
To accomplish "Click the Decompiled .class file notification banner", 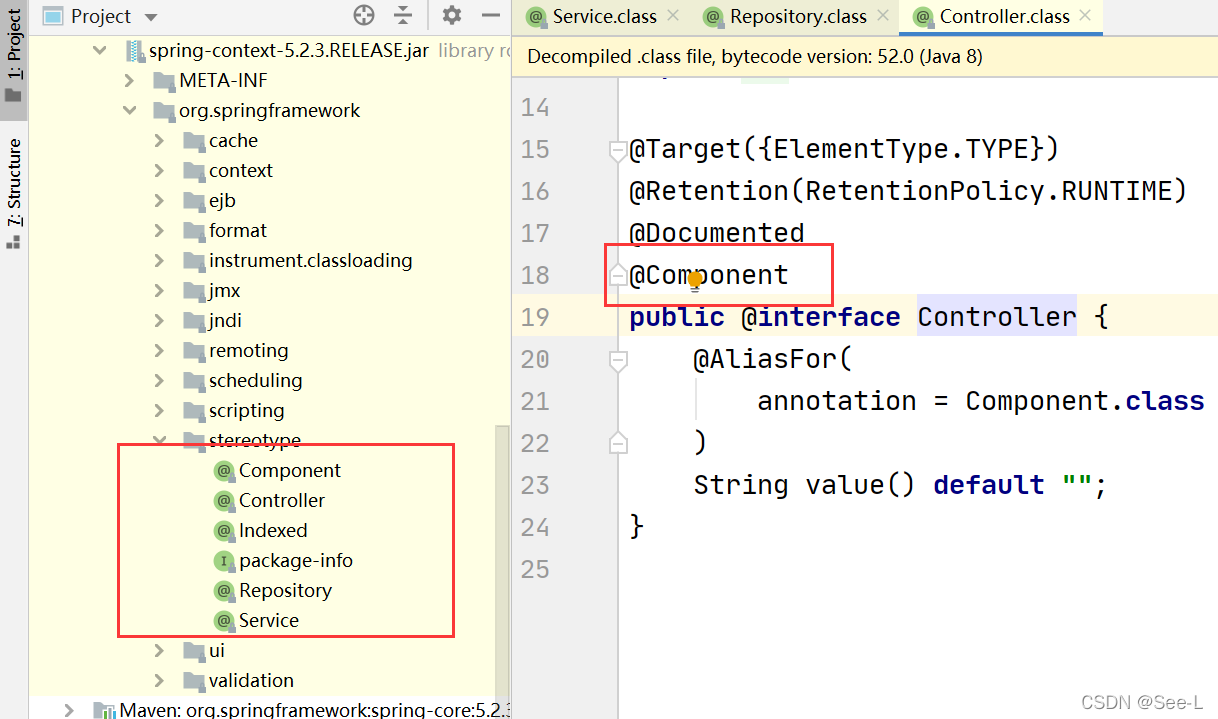I will click(x=865, y=57).
